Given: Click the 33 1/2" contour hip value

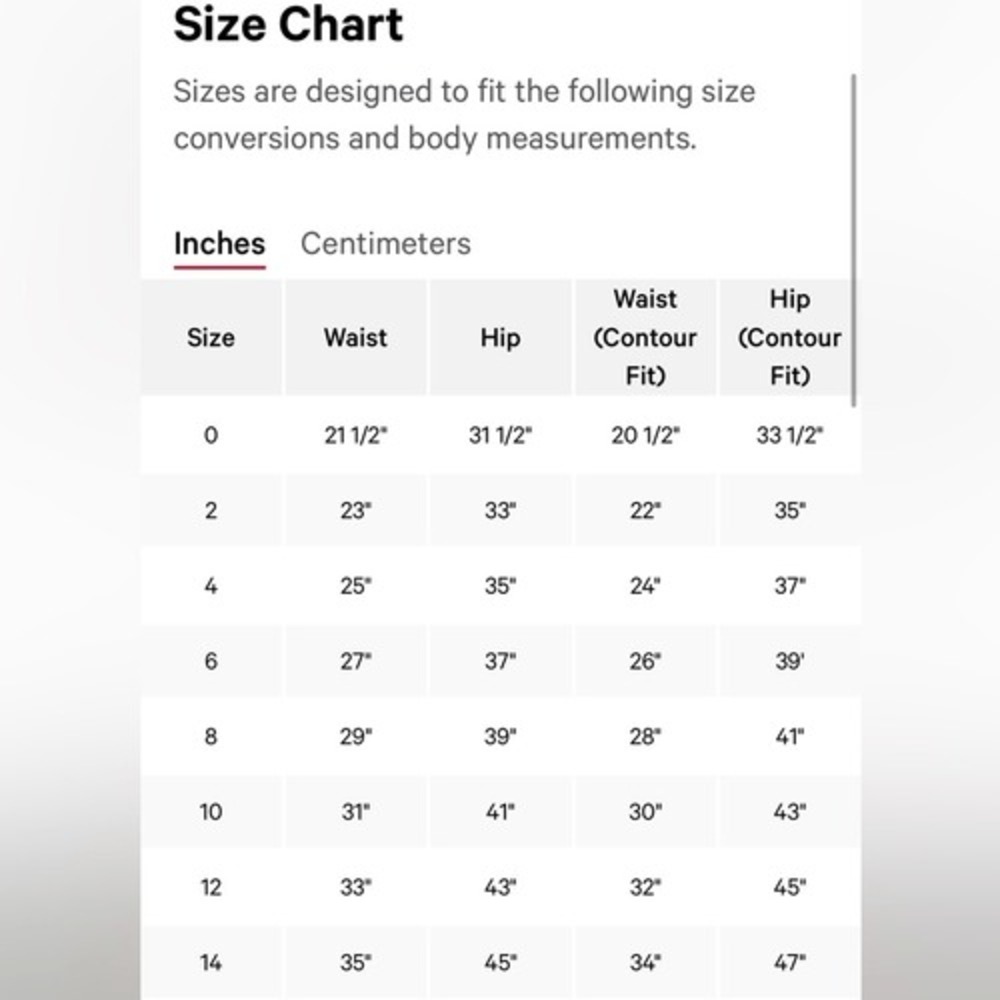Looking at the screenshot, I should coord(790,436).
